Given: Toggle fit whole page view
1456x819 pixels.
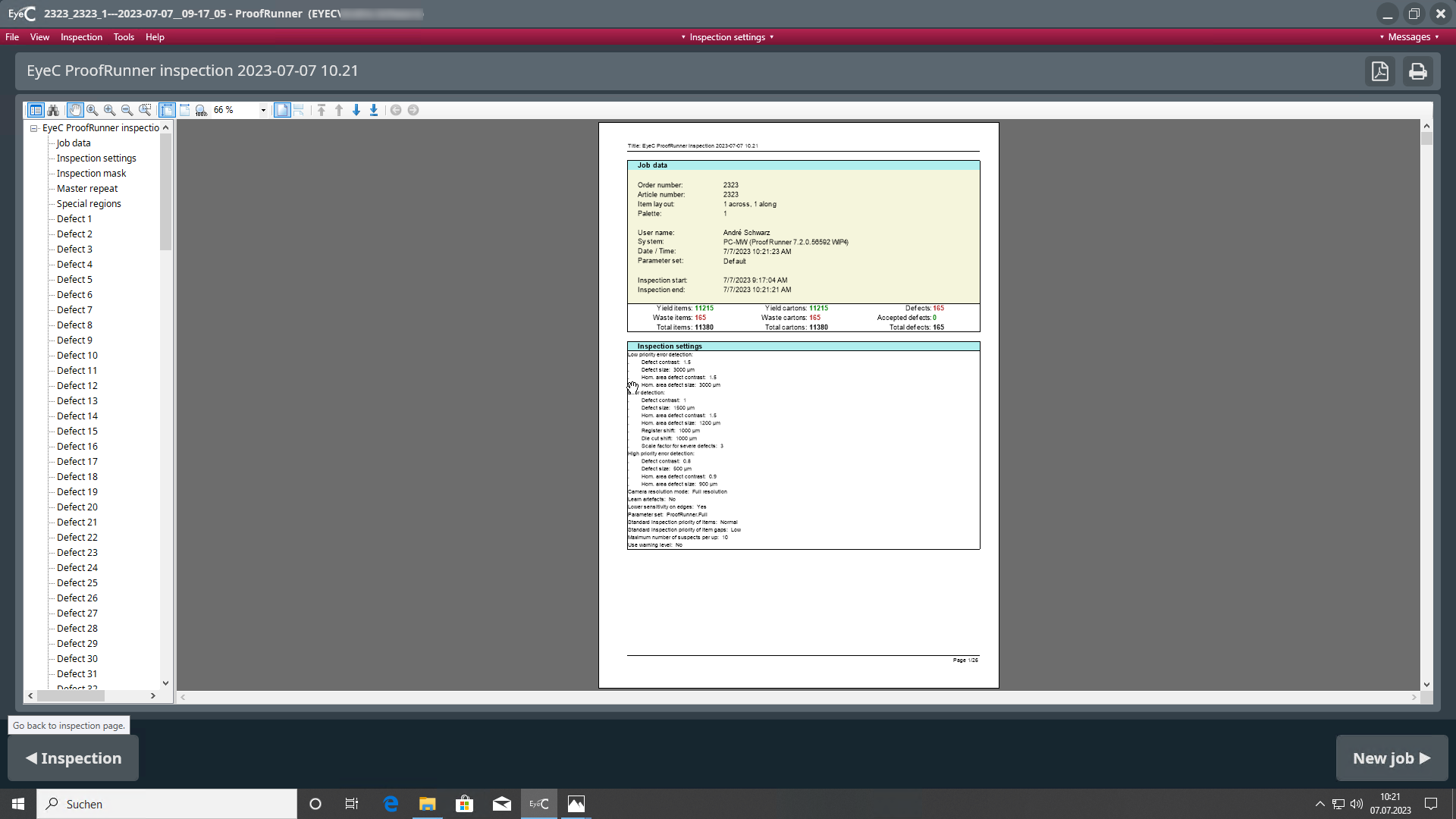Looking at the screenshot, I should click(x=167, y=111).
